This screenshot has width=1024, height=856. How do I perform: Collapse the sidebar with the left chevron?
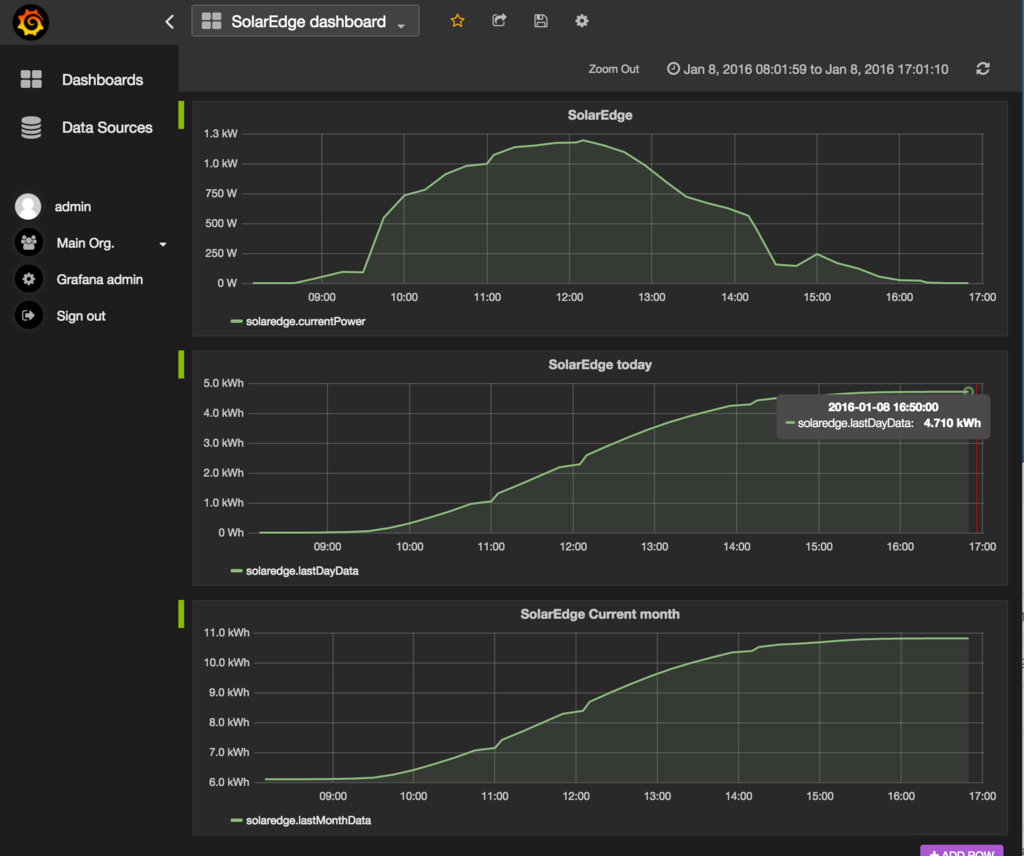(x=169, y=22)
